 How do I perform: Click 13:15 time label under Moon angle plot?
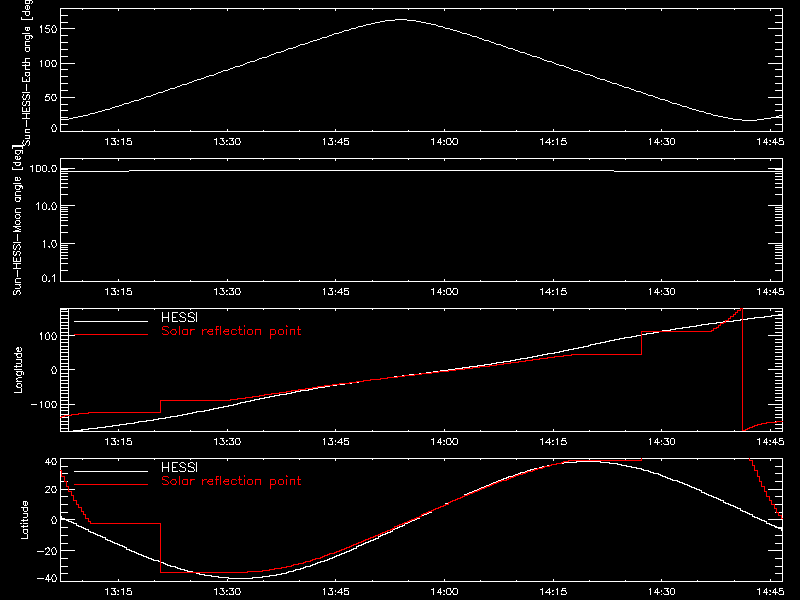pos(118,292)
